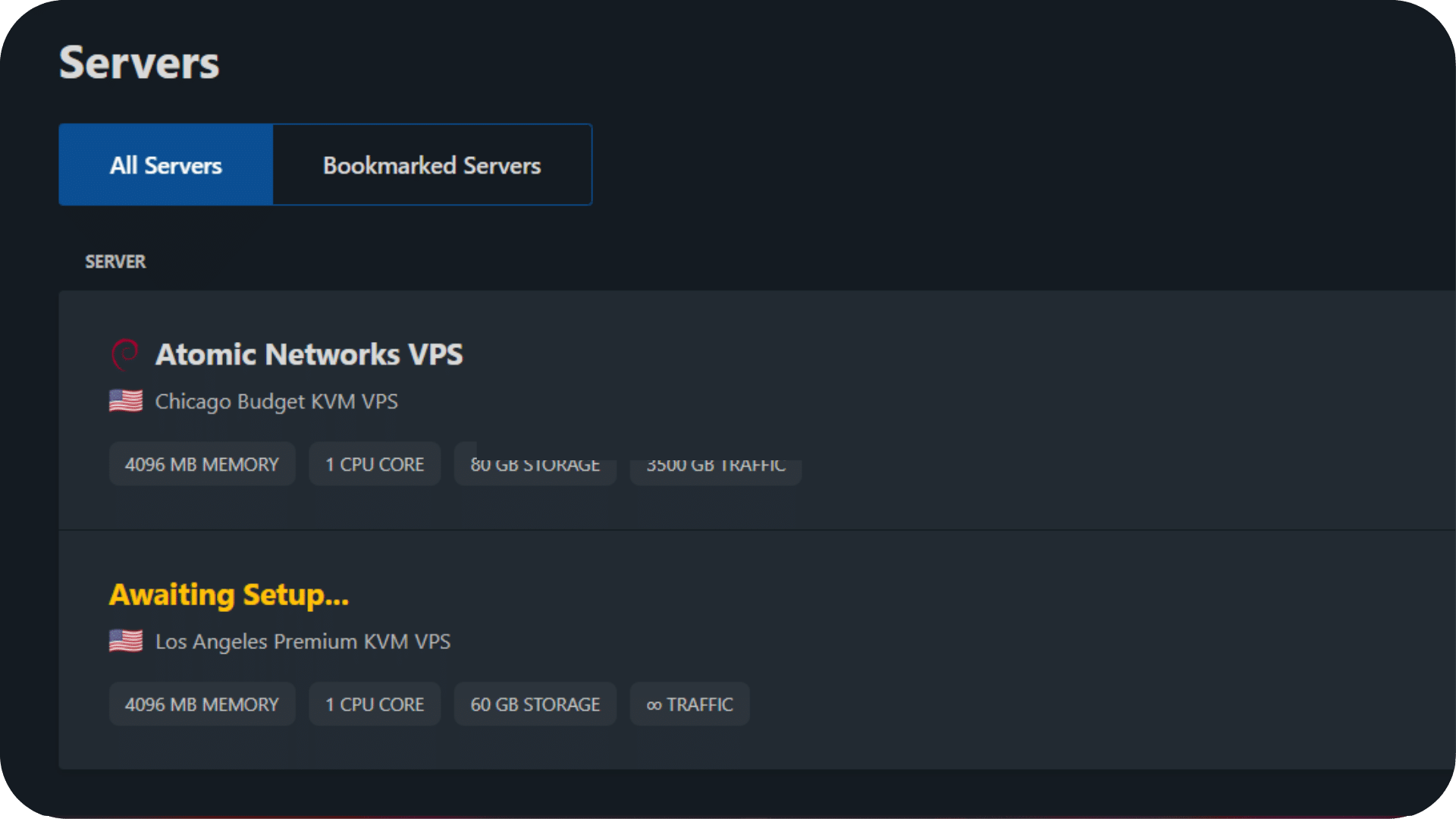1456x819 pixels.
Task: Click 1 CPU CORE badge on Atomic Networks
Action: (x=375, y=464)
